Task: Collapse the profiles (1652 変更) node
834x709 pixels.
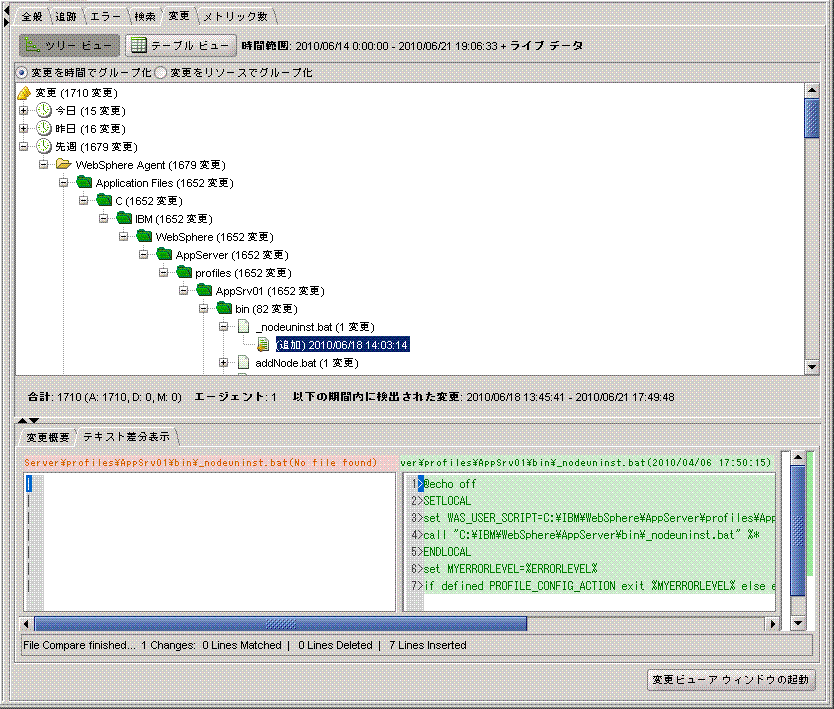Action: pyautogui.click(x=163, y=273)
